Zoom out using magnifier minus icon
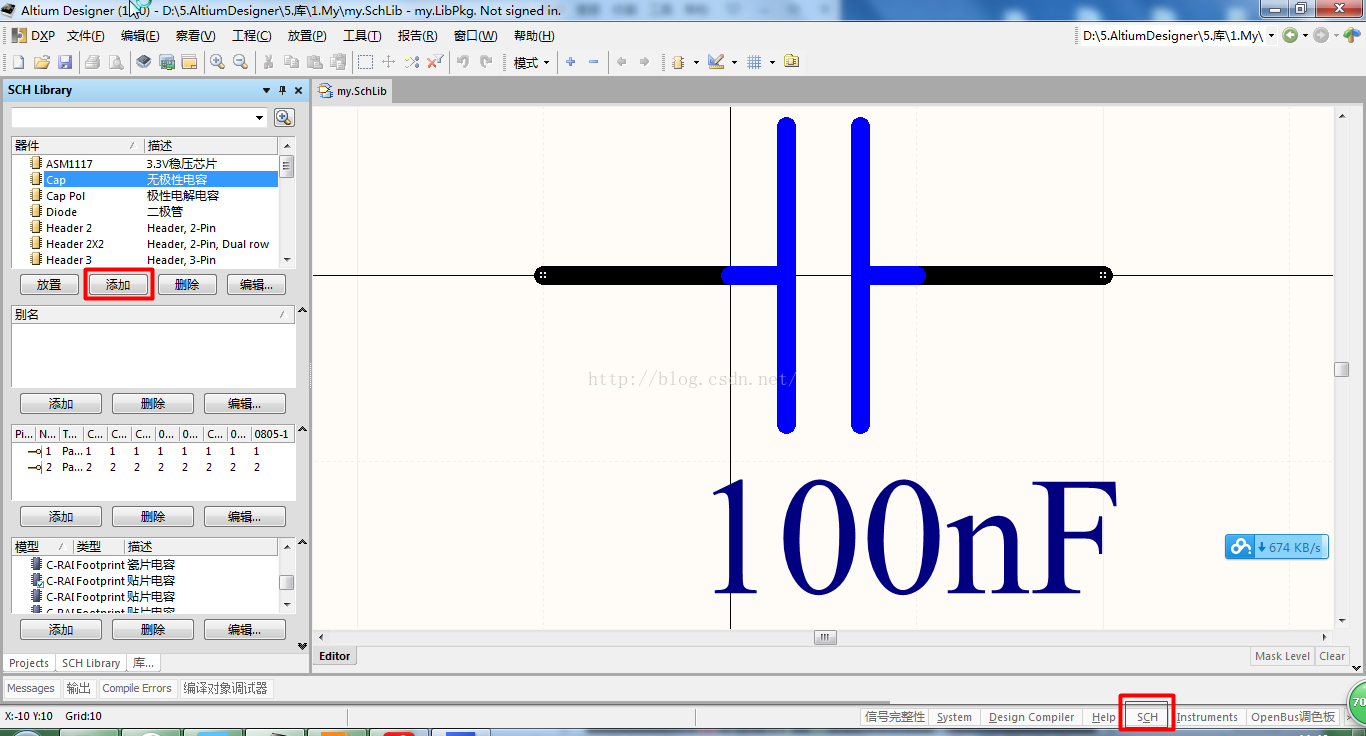Viewport: 1366px width, 736px height. [240, 62]
